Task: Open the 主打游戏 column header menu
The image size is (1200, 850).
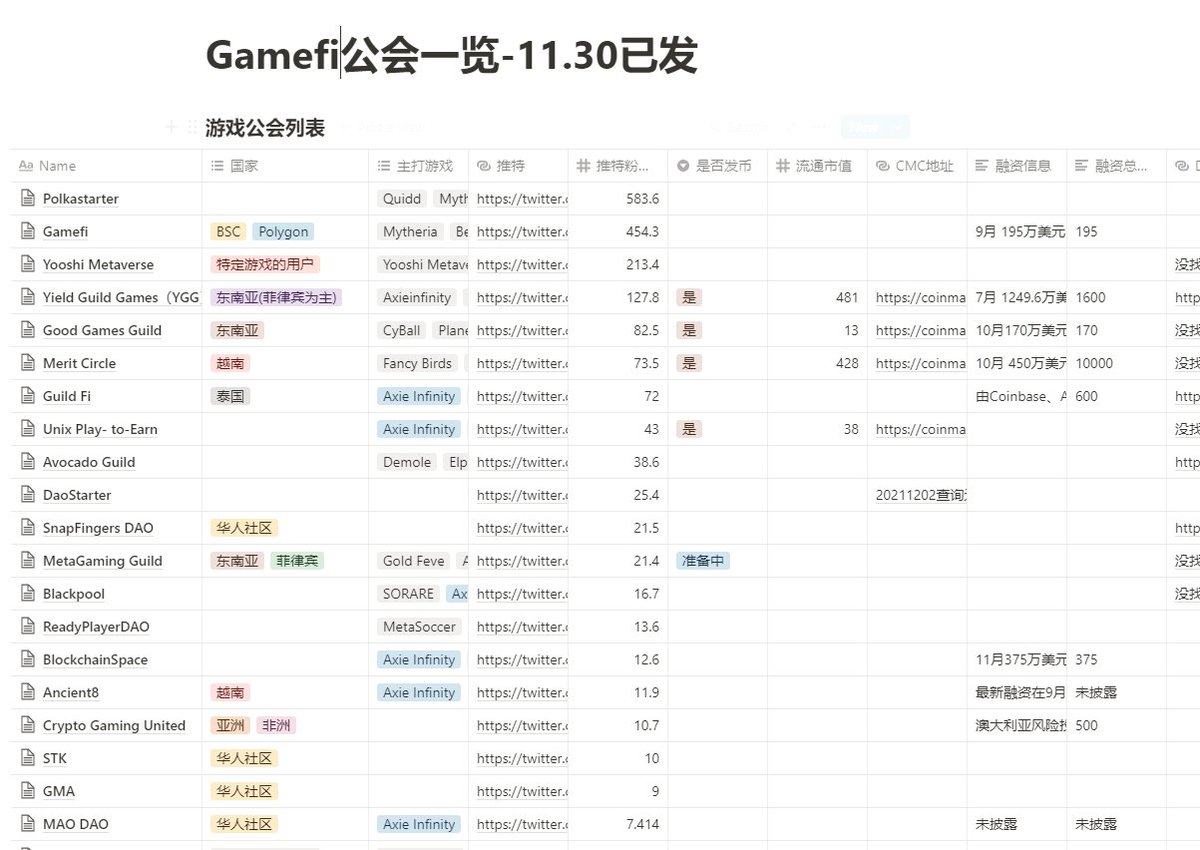Action: [419, 166]
